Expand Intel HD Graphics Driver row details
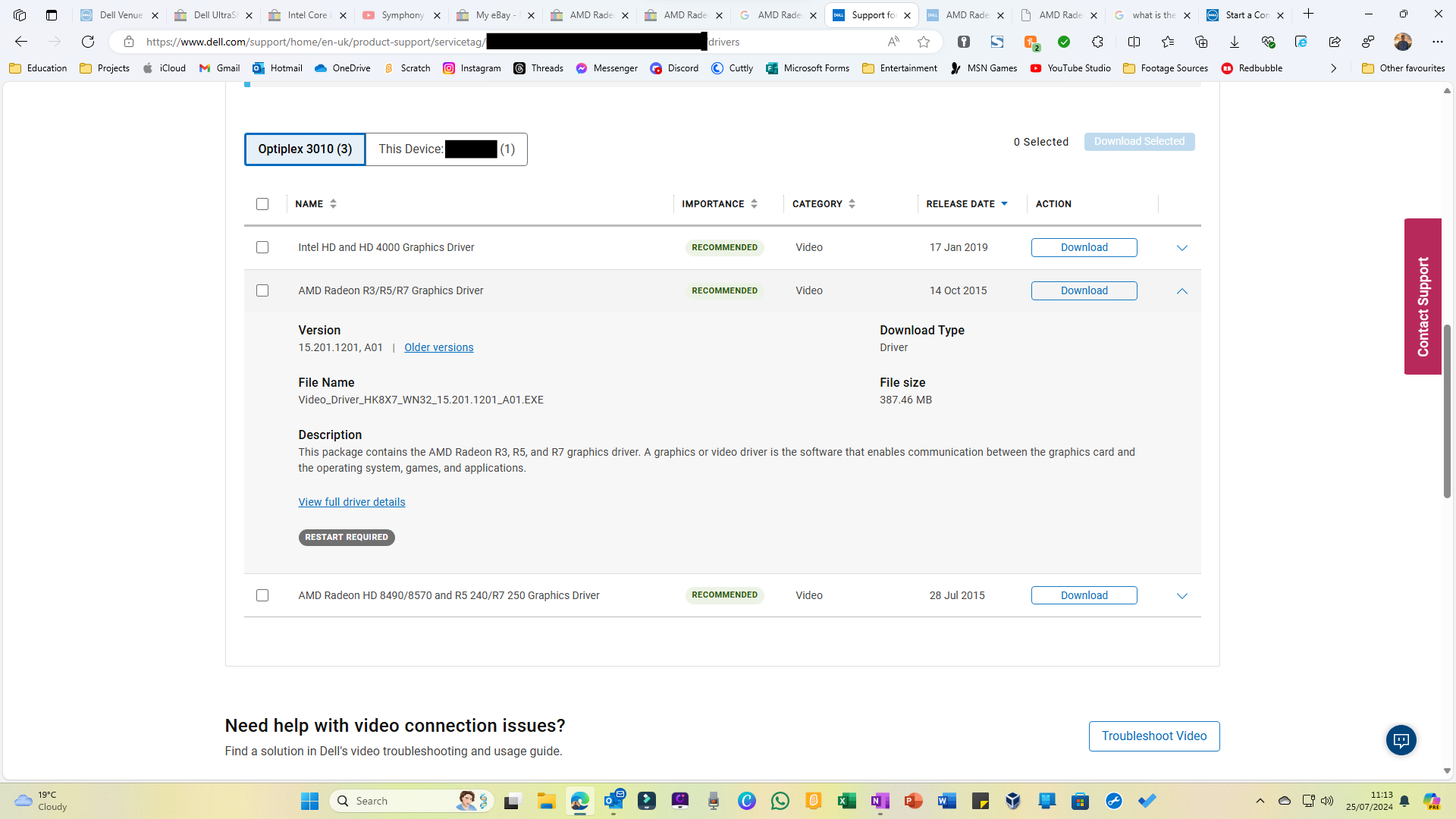1456x819 pixels. point(1181,248)
